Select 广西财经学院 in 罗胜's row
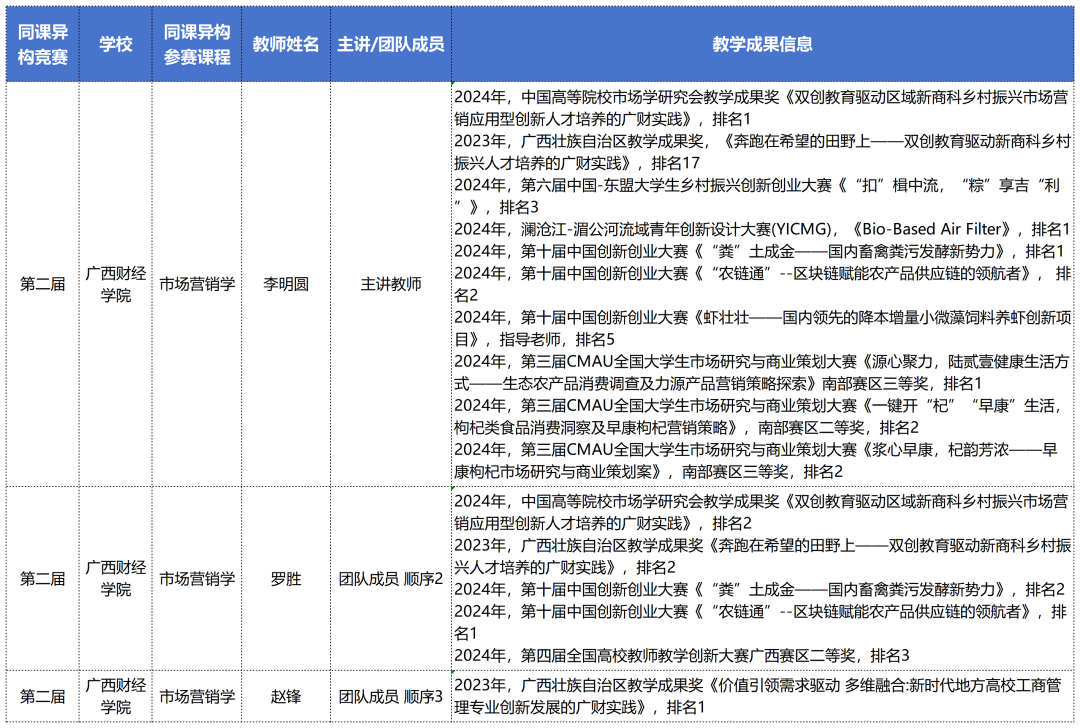 click(116, 579)
